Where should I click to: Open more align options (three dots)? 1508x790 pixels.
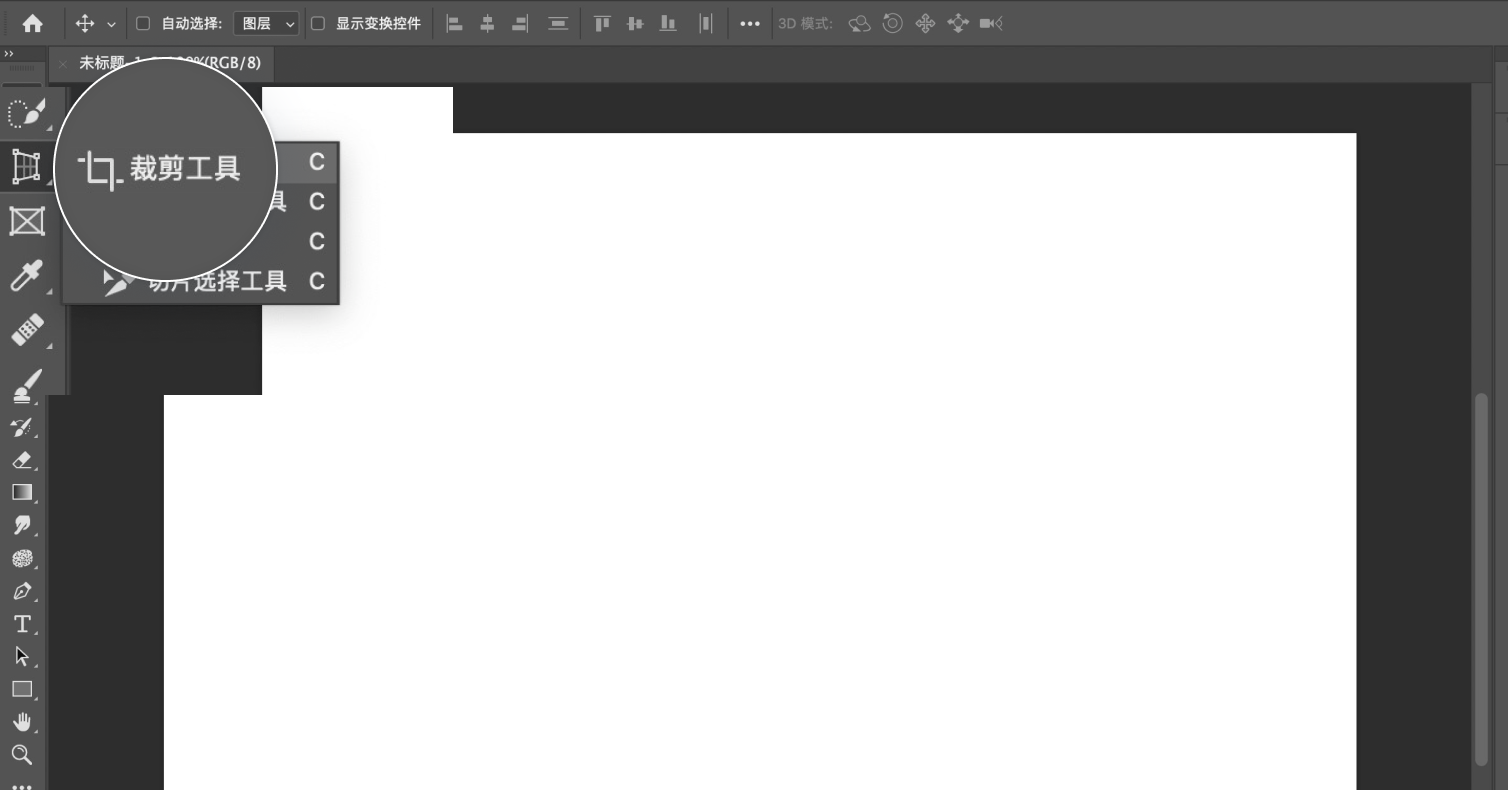point(750,24)
